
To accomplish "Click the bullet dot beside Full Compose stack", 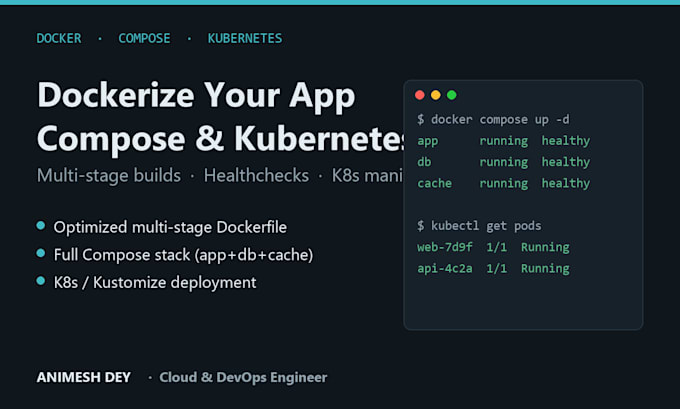I will coord(41,253).
